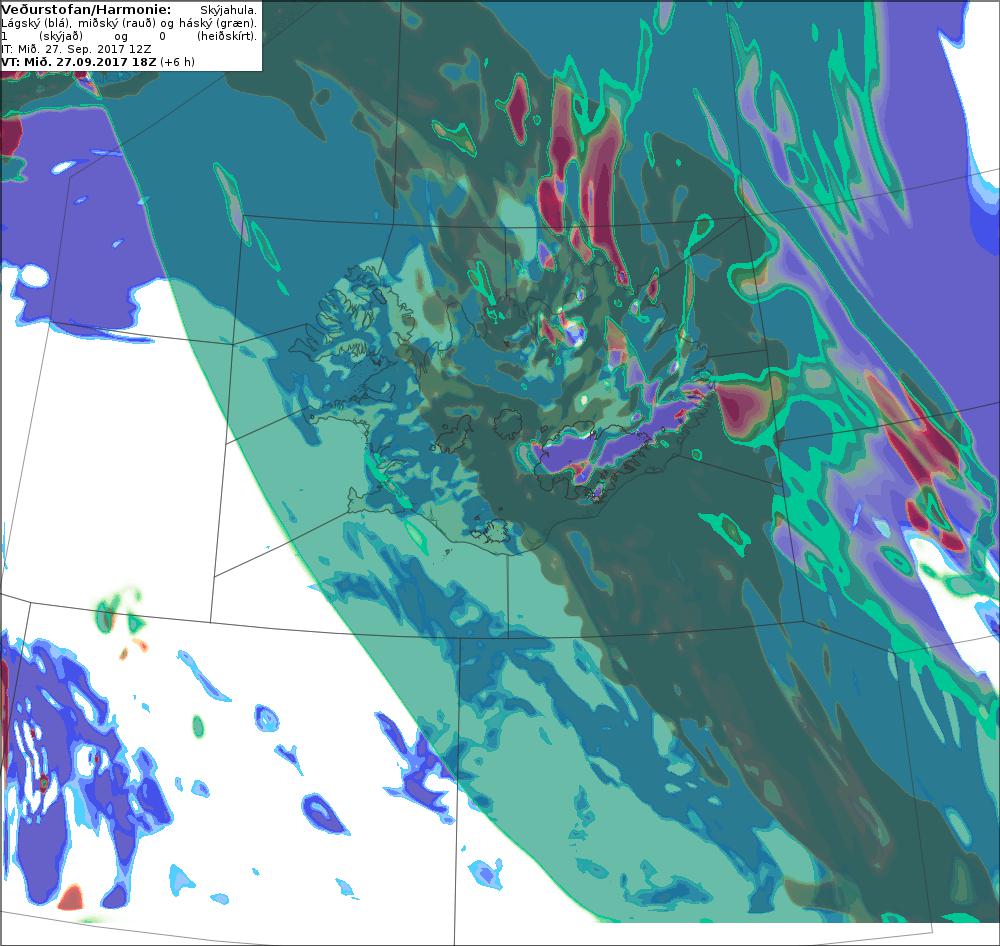Click the 'Veðurstofan/Harmonie:' title text
Viewport: 1000px width, 946px height.
pyautogui.click(x=86, y=10)
